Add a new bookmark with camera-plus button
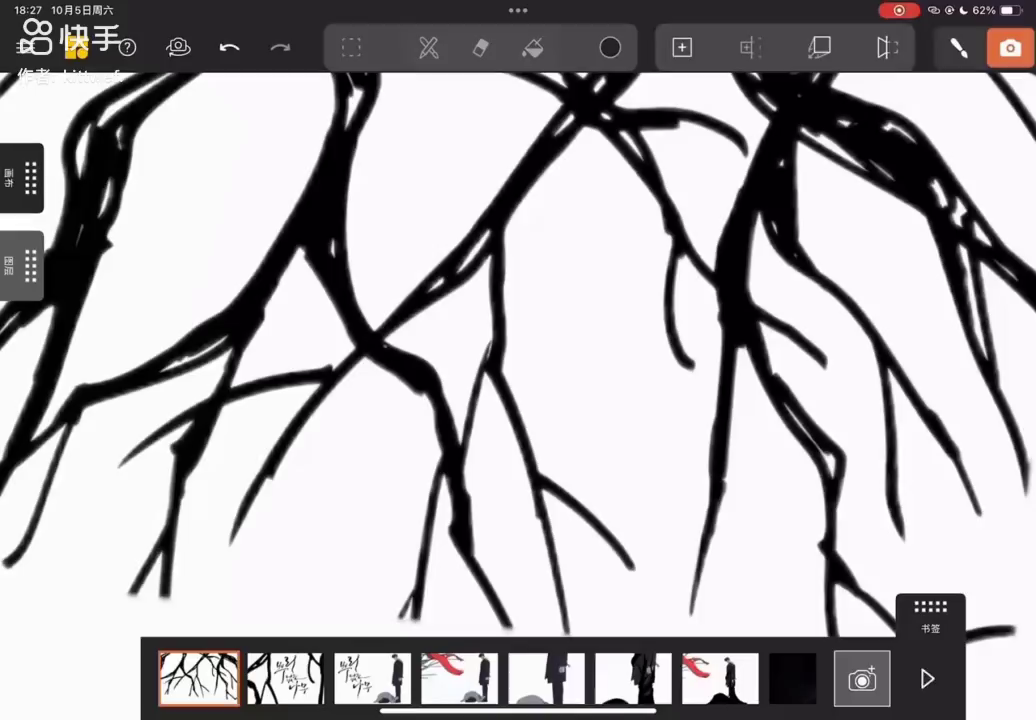Viewport: 1036px width, 720px height. 862,679
